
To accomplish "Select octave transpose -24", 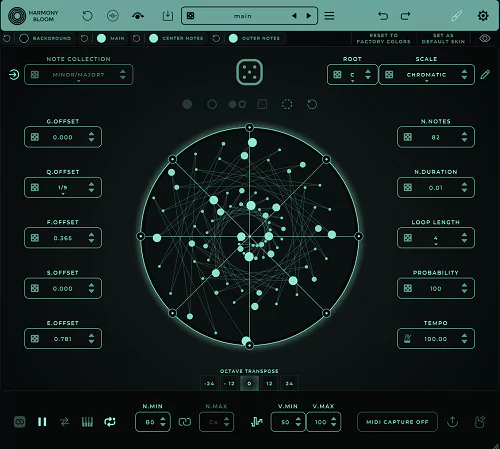I will 209,383.
